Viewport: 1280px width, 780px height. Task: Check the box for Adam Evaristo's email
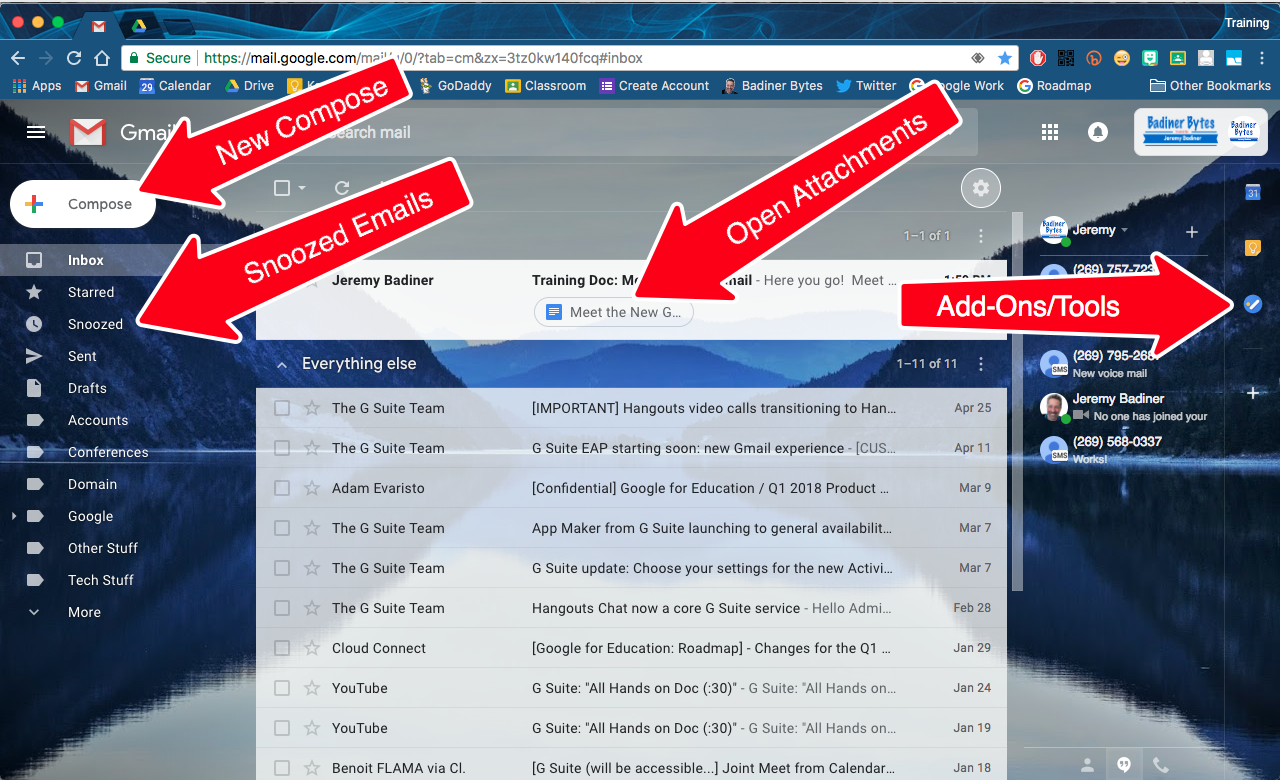(x=282, y=488)
